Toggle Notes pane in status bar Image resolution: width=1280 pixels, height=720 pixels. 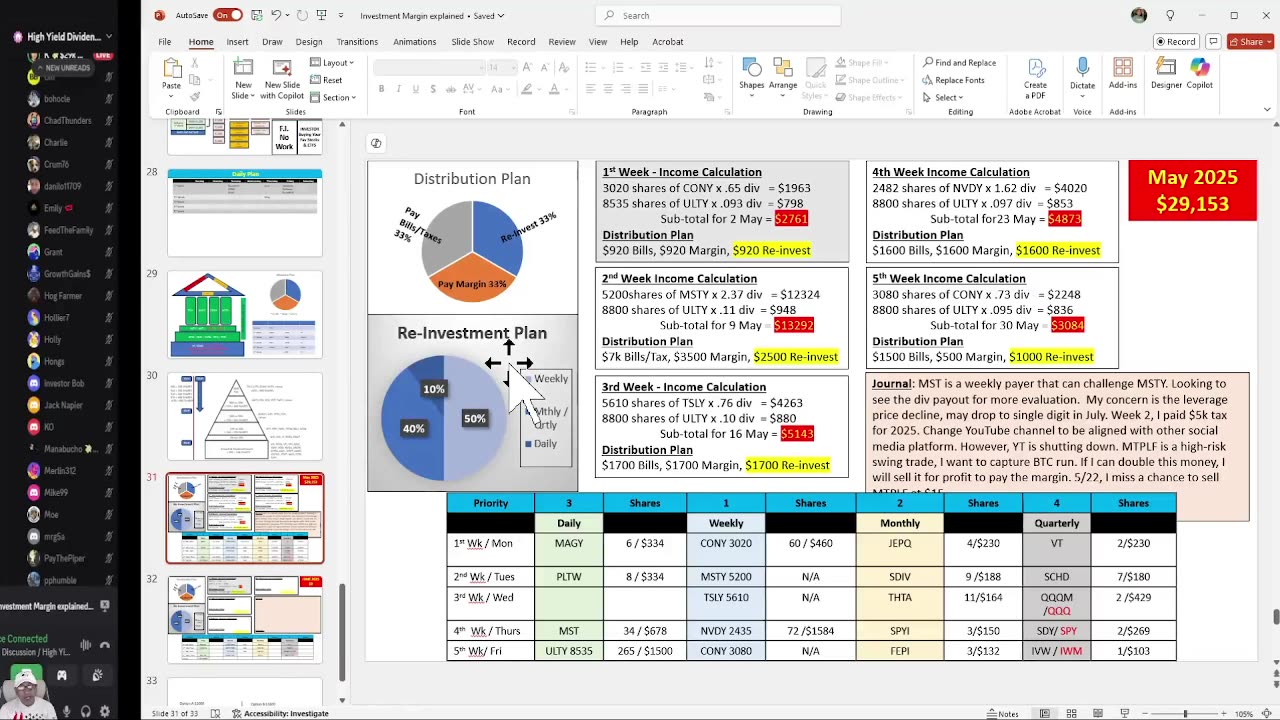coord(1003,713)
